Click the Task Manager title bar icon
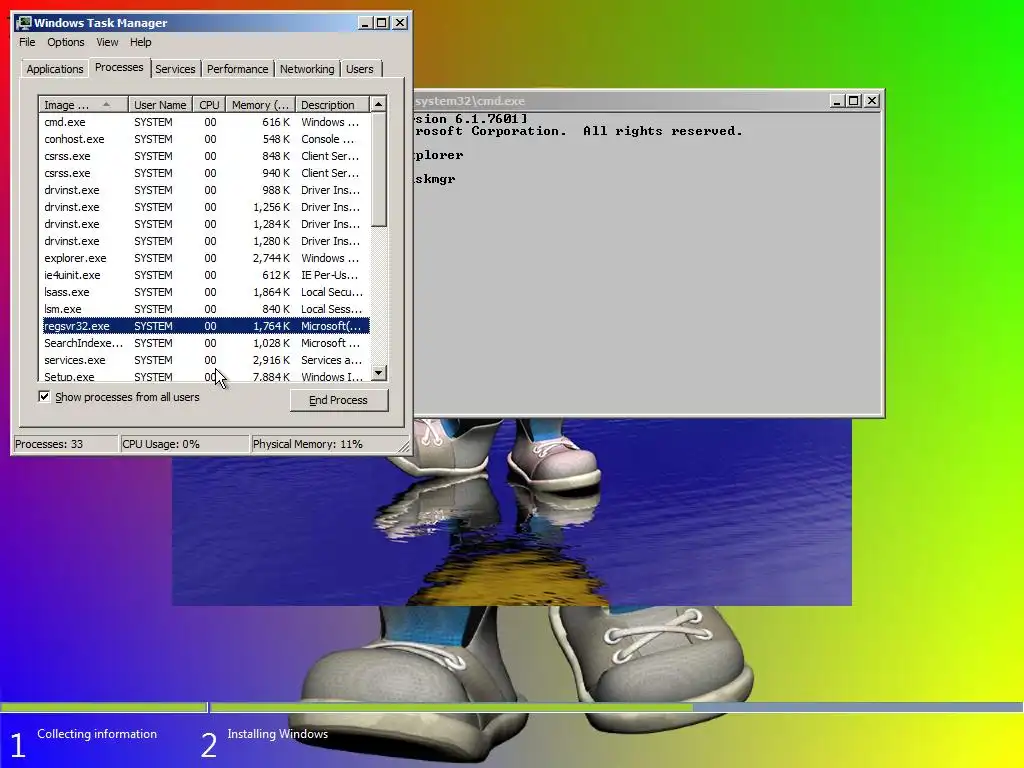 [24, 23]
